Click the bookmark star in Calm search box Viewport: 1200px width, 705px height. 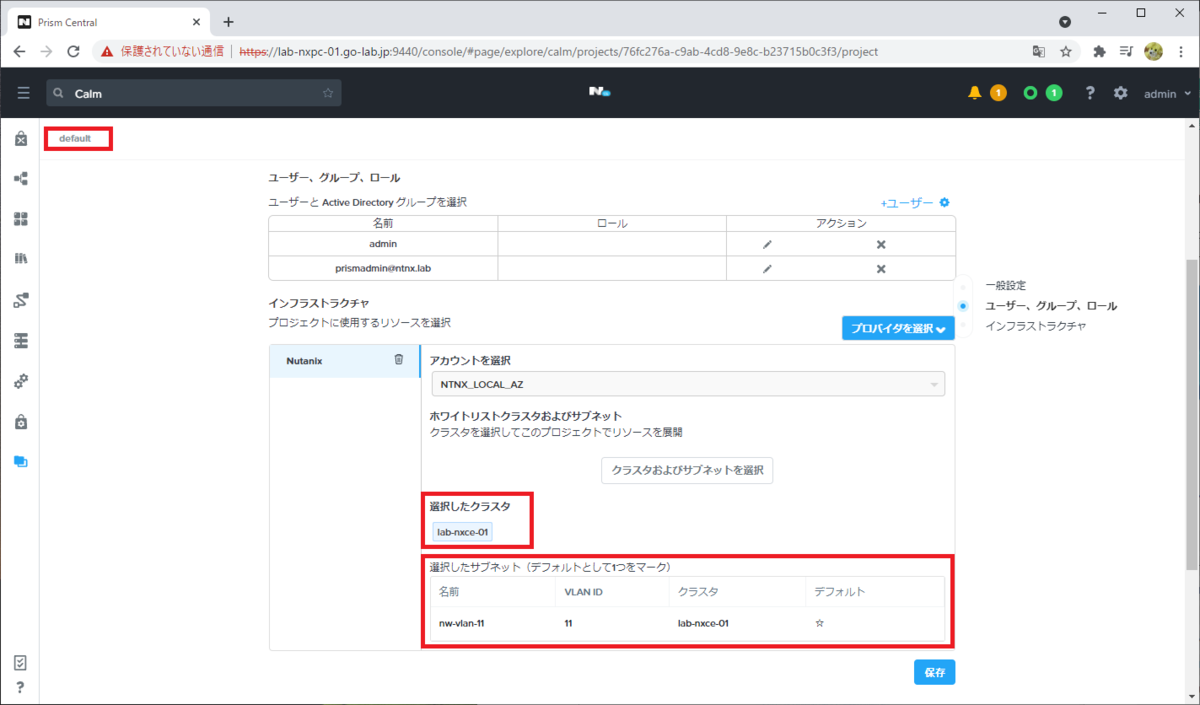(x=327, y=93)
